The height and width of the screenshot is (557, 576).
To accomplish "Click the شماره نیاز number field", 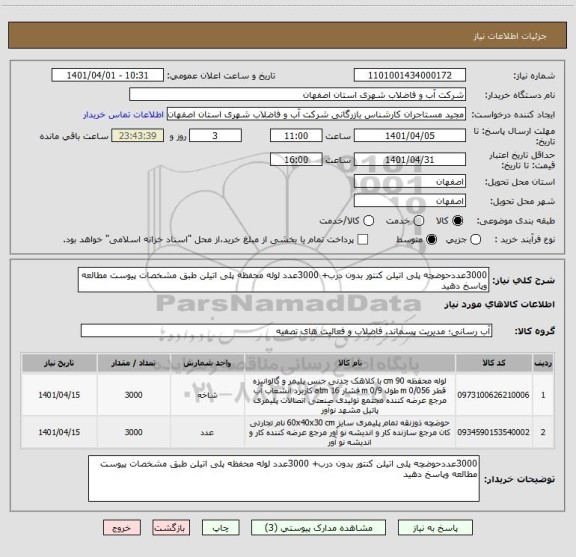I will [x=410, y=75].
